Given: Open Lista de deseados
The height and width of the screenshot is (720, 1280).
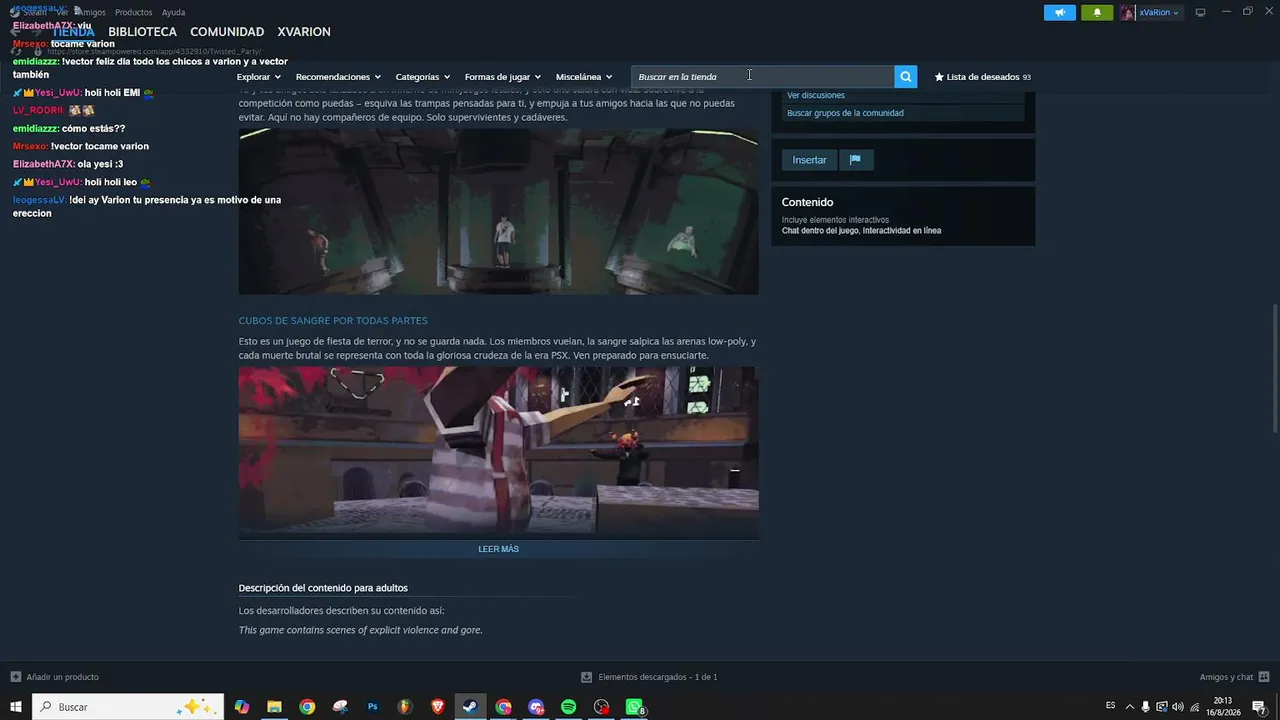Looking at the screenshot, I should click(982, 77).
